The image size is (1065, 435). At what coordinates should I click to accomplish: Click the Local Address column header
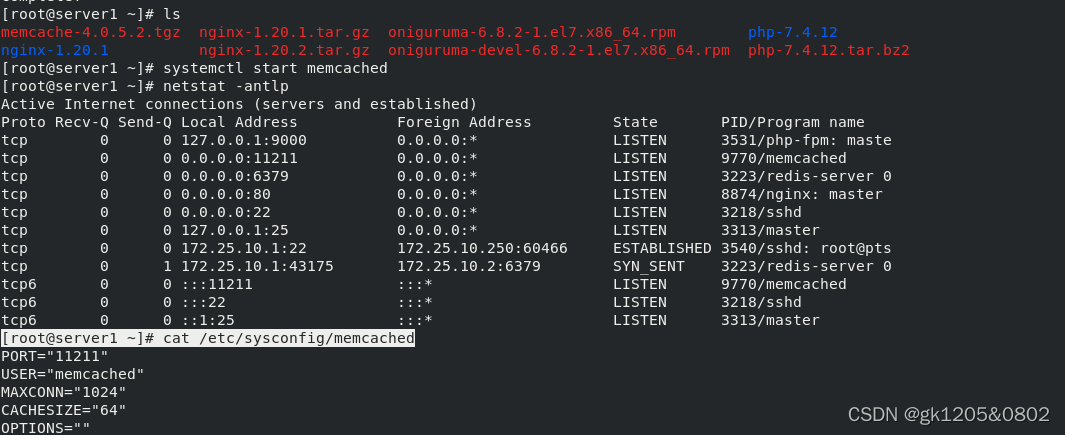239,122
